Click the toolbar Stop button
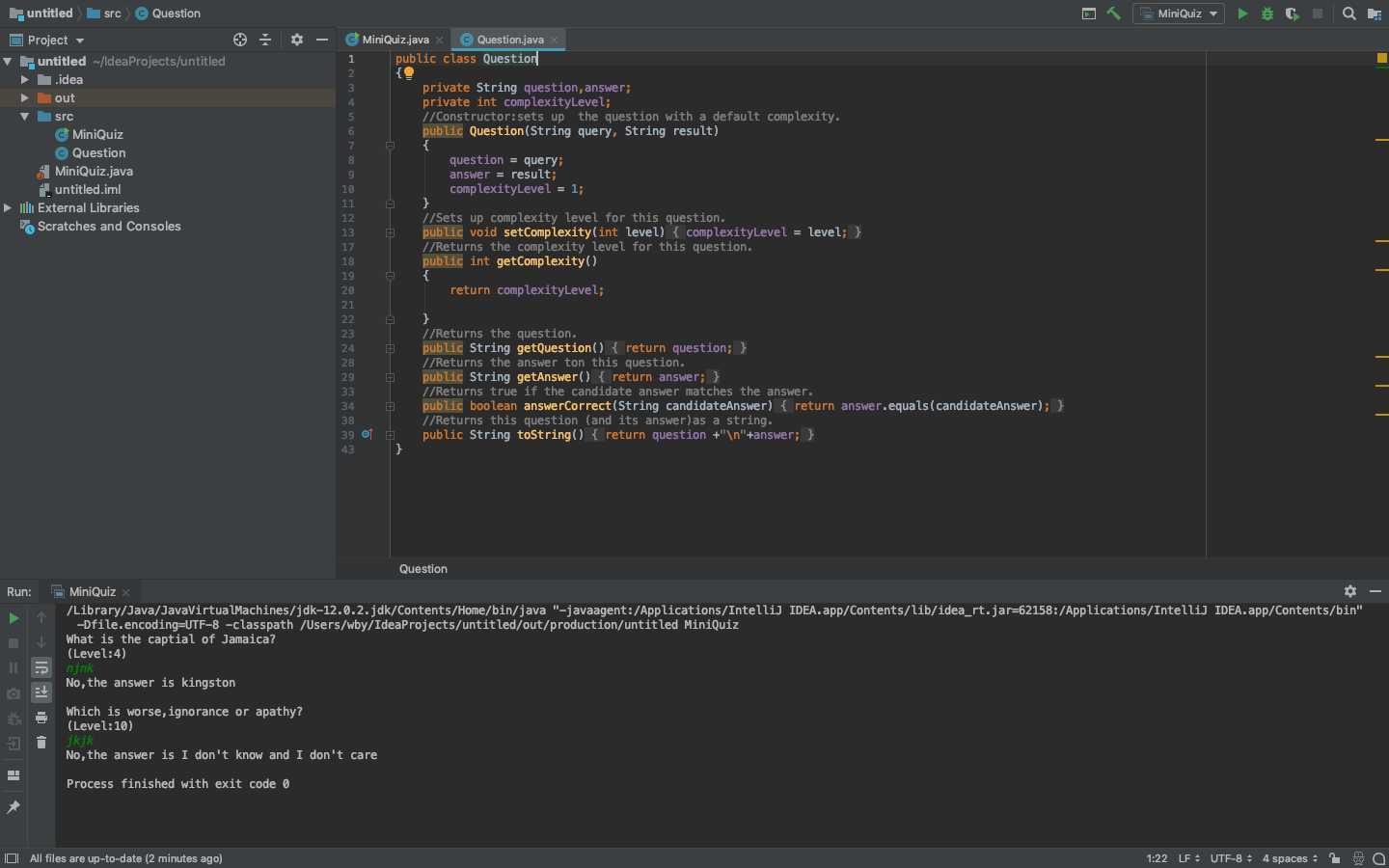The width and height of the screenshot is (1389, 868). 1318,14
